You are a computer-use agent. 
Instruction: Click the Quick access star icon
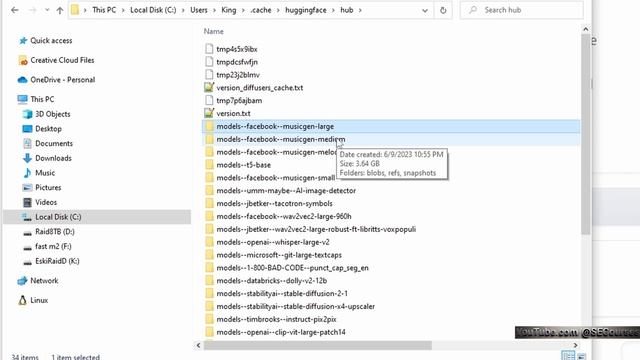23,40
